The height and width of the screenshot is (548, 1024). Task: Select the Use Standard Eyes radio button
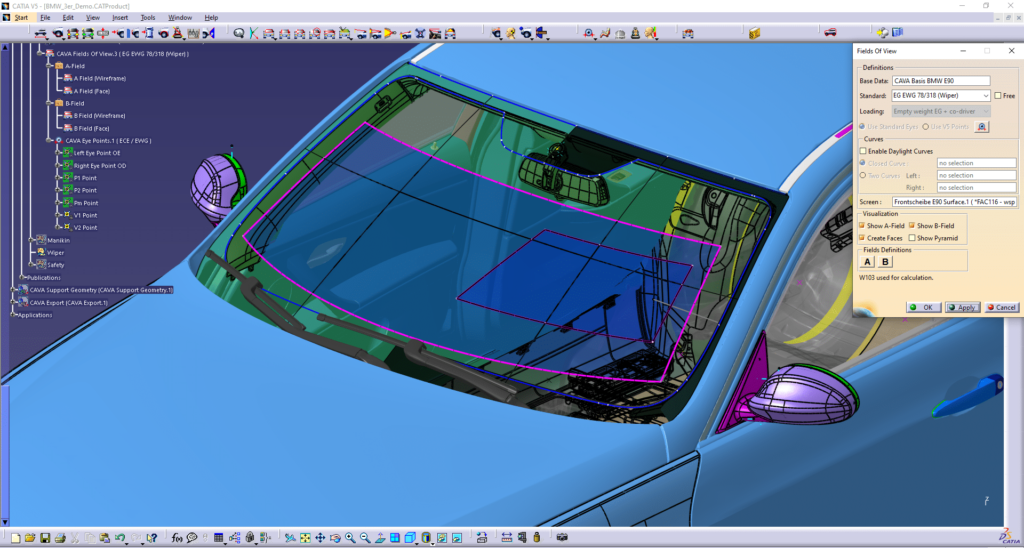(862, 126)
